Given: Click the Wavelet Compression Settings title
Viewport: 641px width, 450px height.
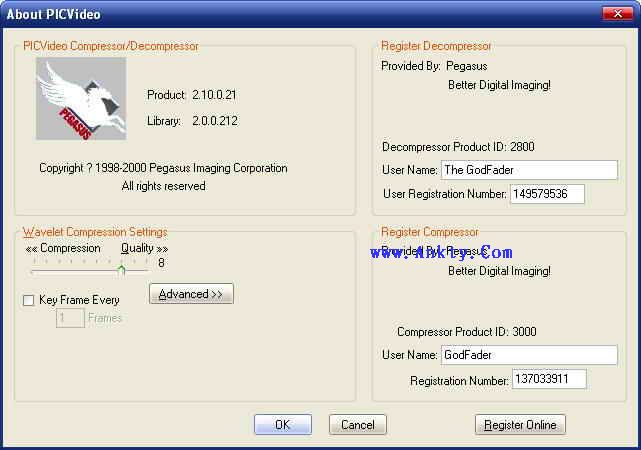Looking at the screenshot, I should (x=95, y=232).
